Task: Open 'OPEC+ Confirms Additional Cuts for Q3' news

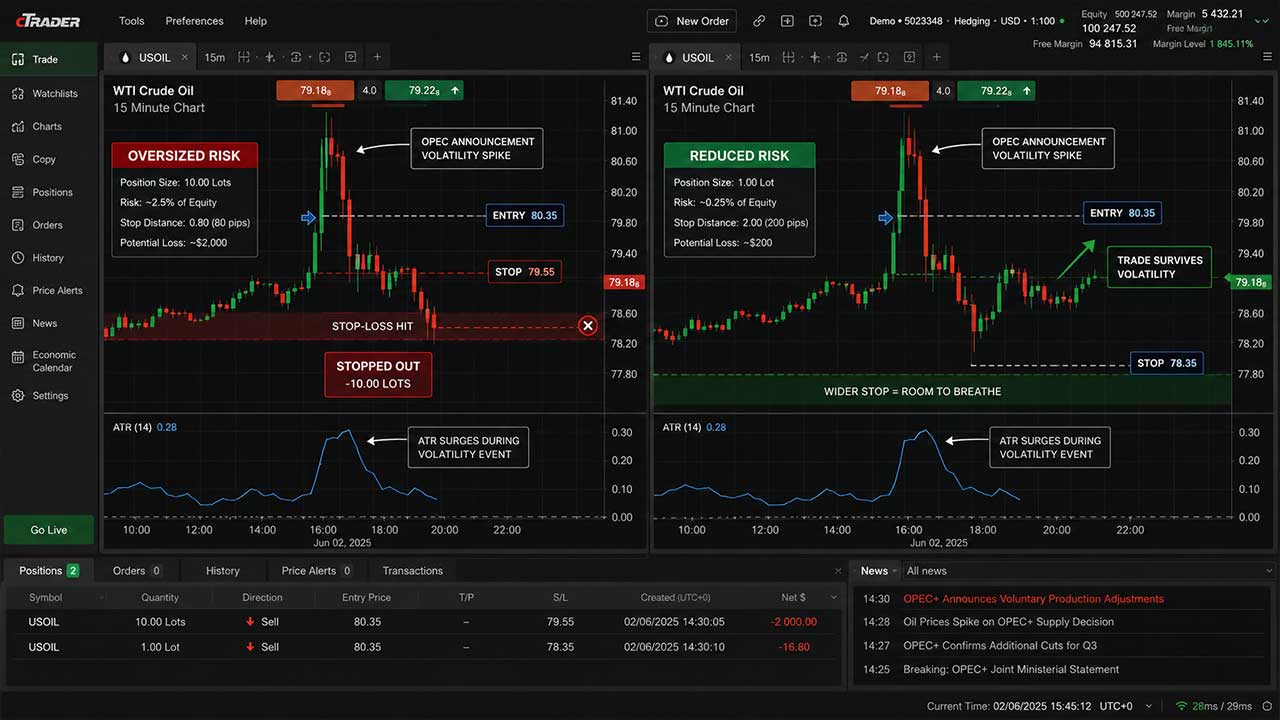Action: pyautogui.click(x=1000, y=646)
